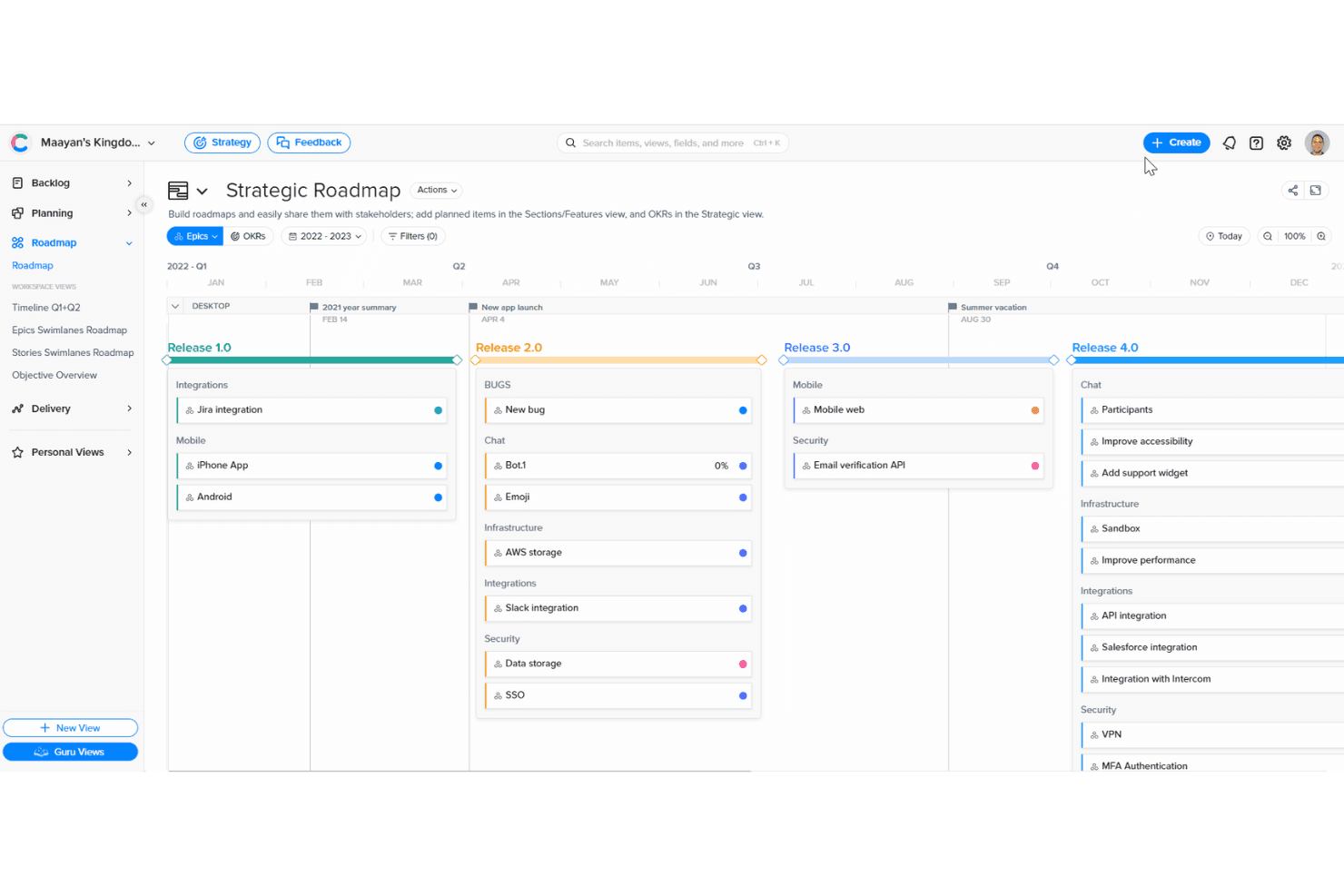
Task: Click the share roadmap icon
Action: pyautogui.click(x=1292, y=191)
